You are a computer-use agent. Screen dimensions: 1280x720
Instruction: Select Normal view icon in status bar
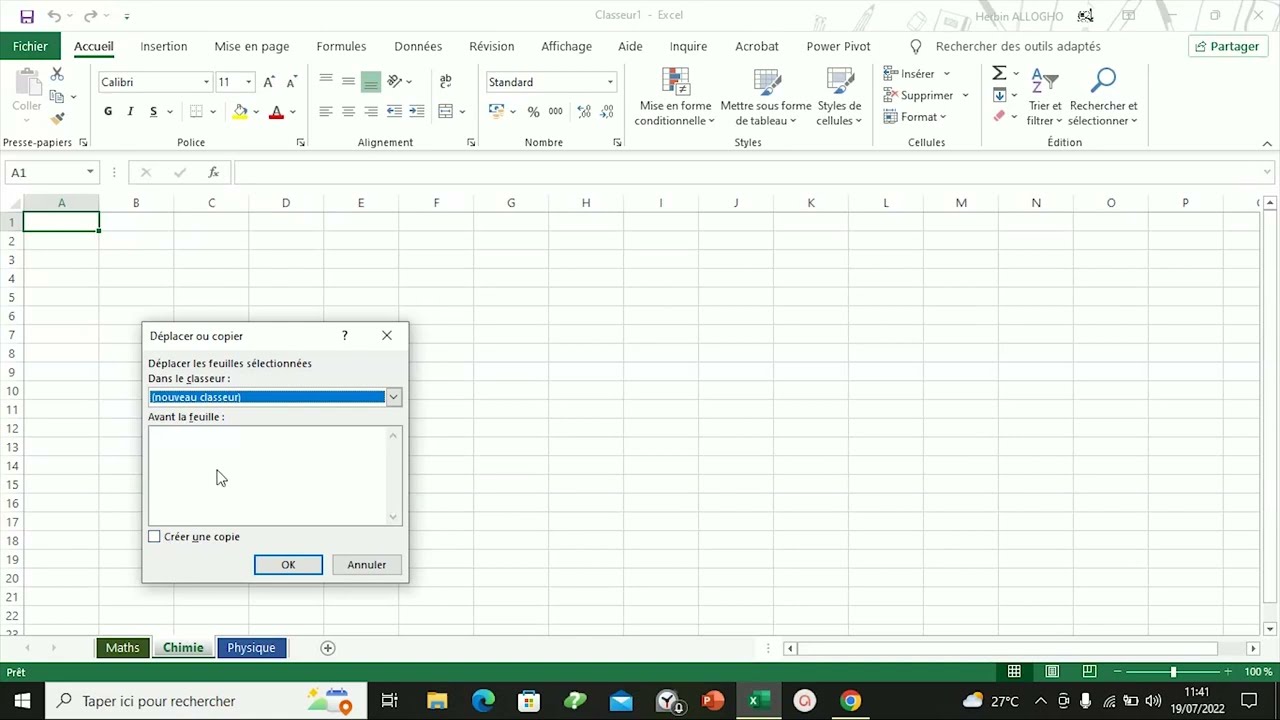coord(1014,672)
